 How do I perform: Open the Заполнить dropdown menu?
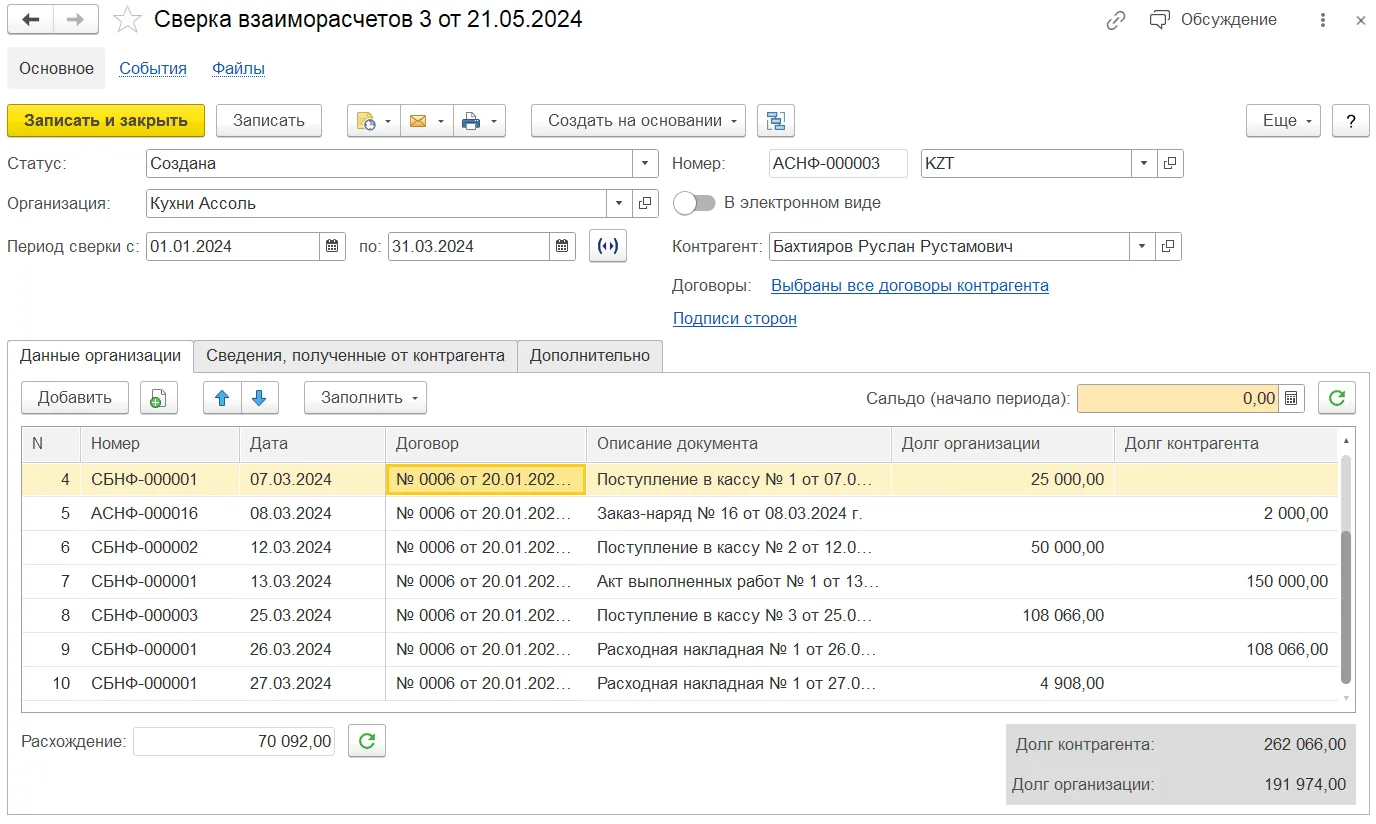(365, 398)
